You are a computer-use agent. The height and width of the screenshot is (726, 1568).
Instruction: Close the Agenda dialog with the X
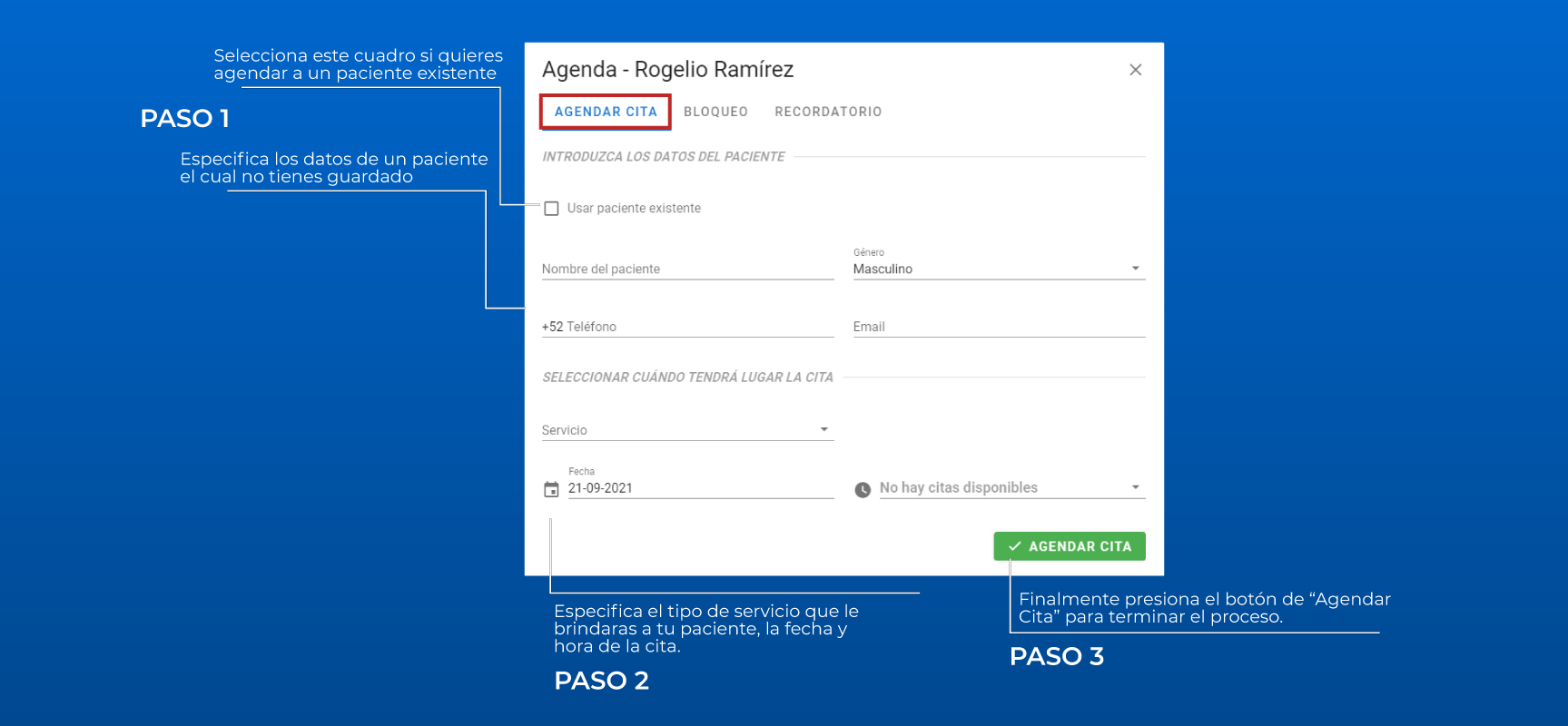point(1135,70)
